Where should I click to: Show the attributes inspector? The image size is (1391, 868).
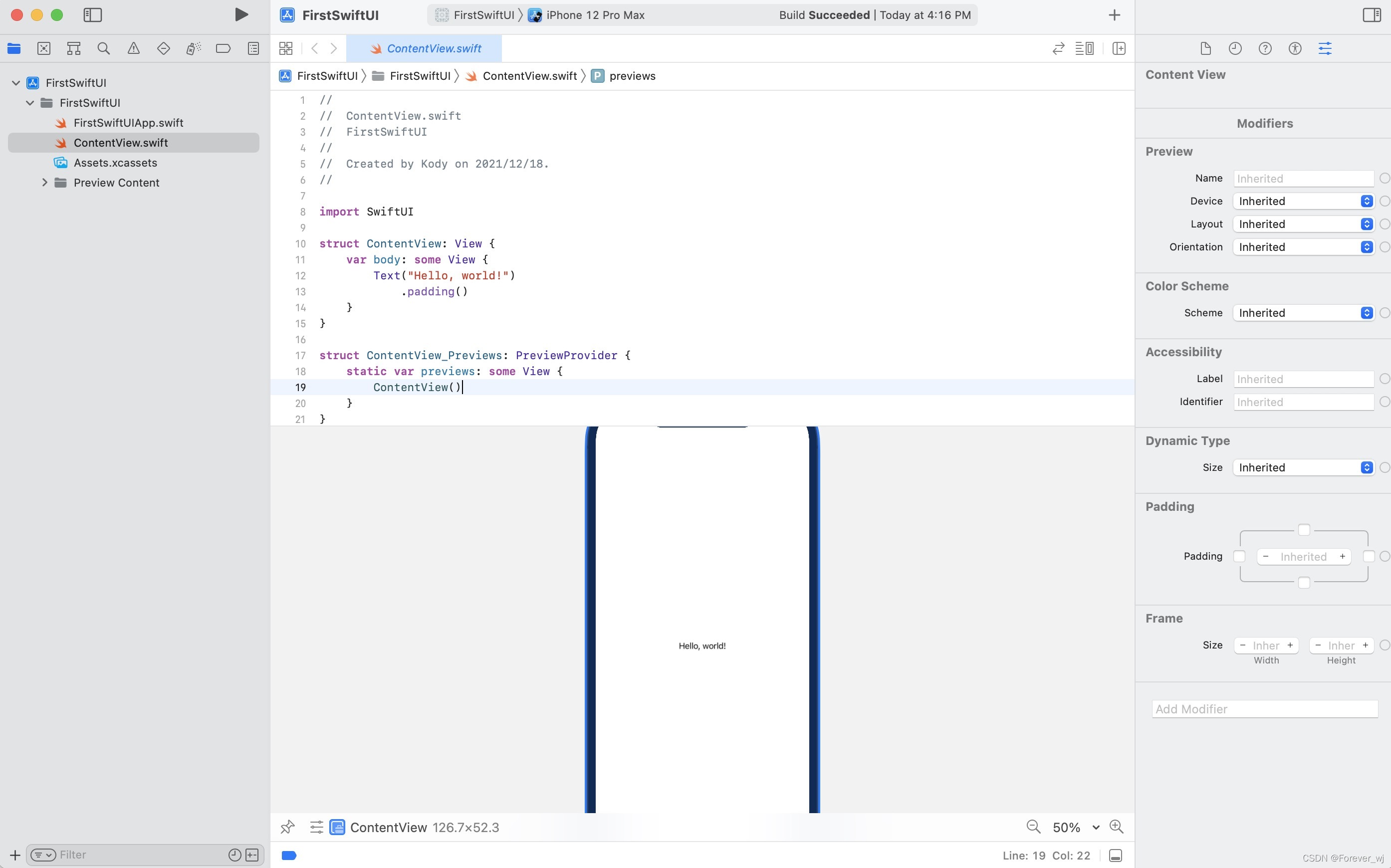[1325, 49]
